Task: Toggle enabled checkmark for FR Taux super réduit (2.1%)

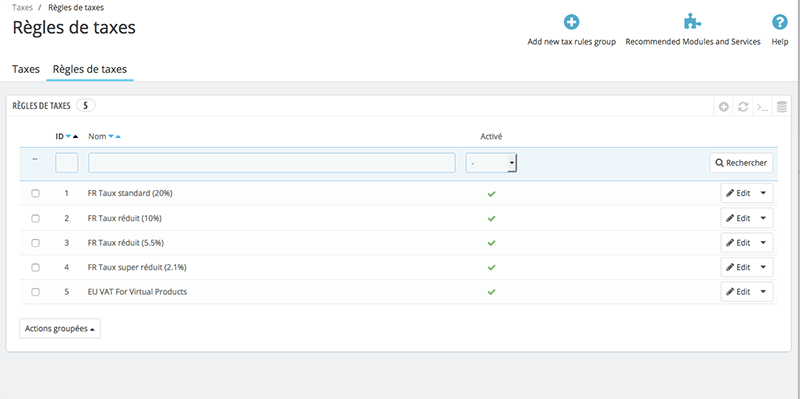Action: click(x=491, y=267)
